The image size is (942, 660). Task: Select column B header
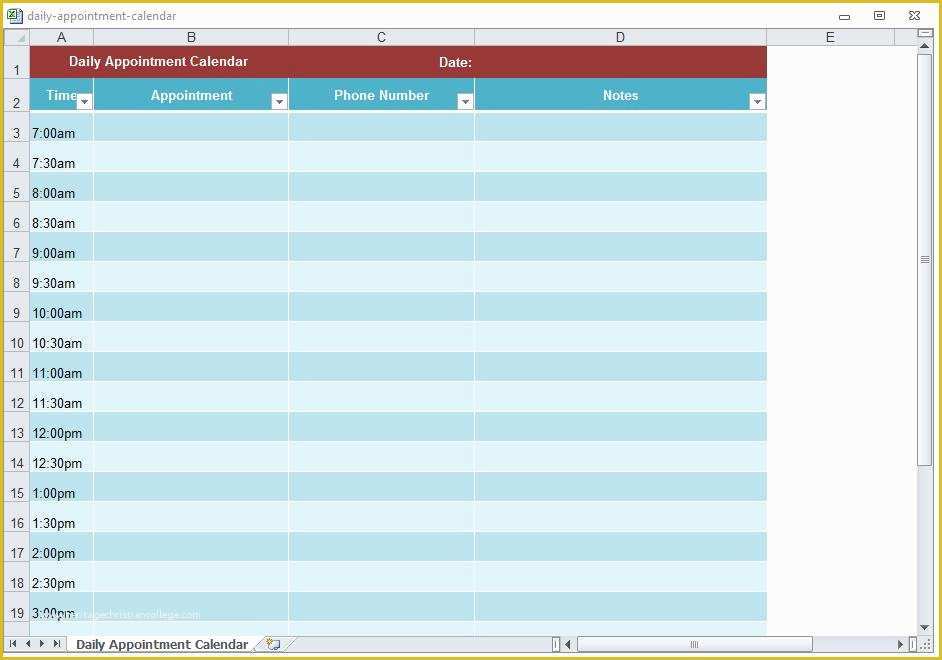191,37
